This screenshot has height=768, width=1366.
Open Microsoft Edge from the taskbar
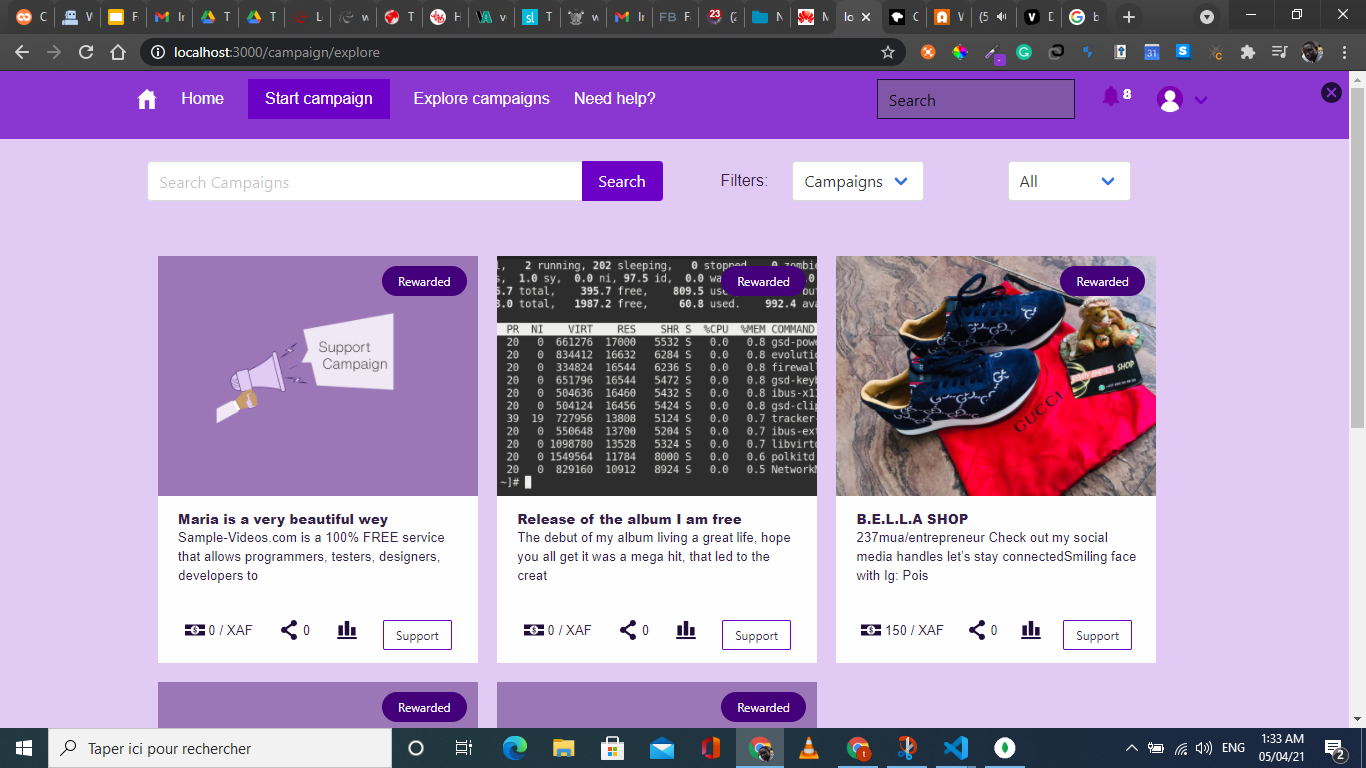[x=515, y=748]
